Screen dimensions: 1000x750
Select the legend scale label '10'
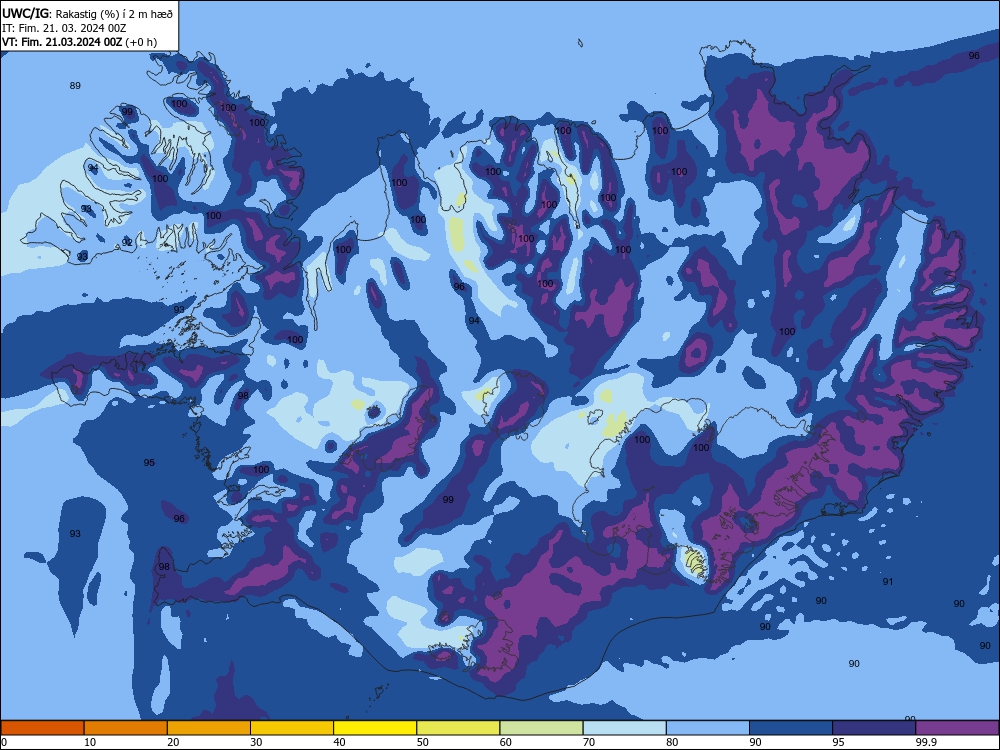click(x=90, y=742)
